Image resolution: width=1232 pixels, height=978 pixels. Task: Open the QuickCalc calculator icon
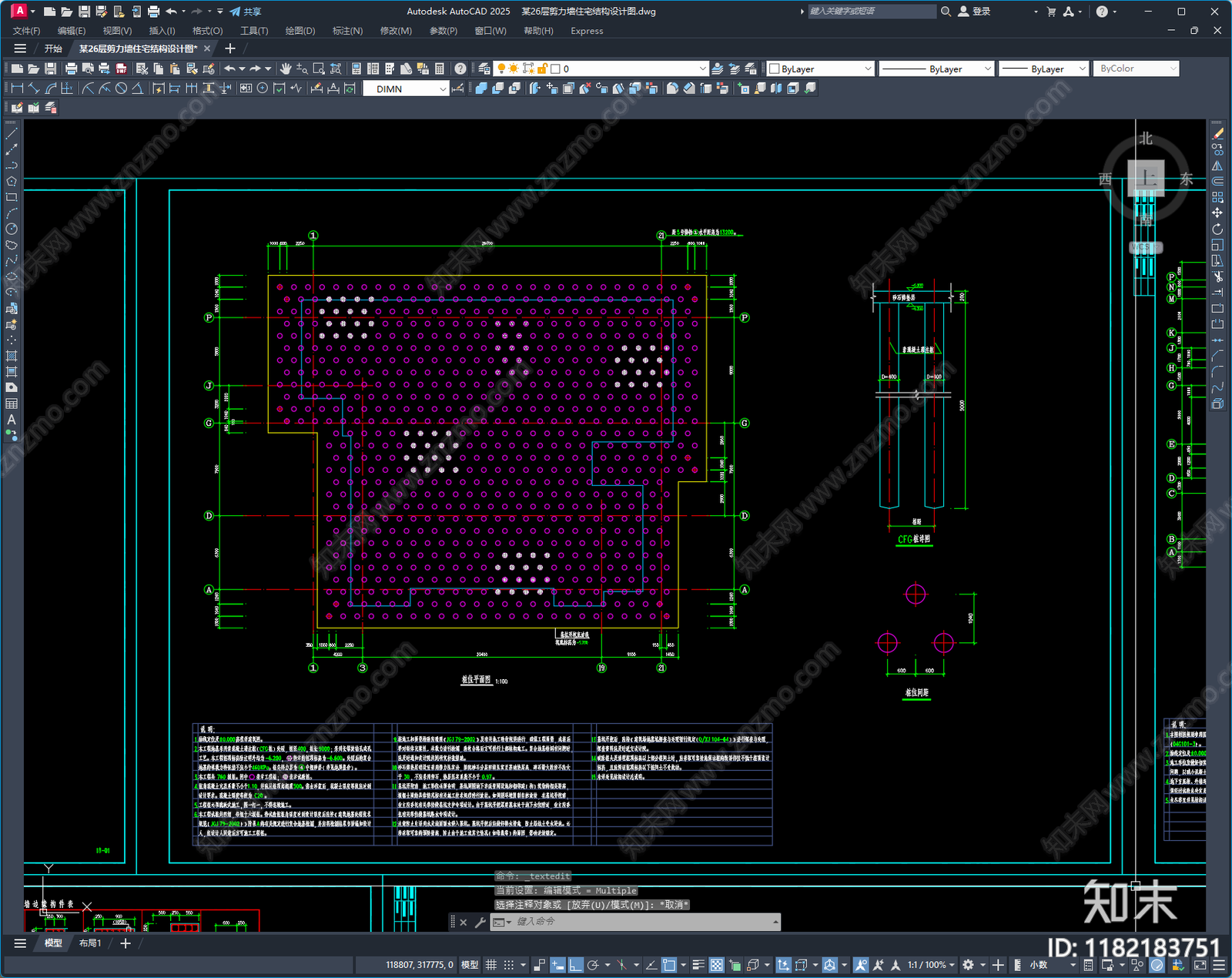click(x=440, y=69)
